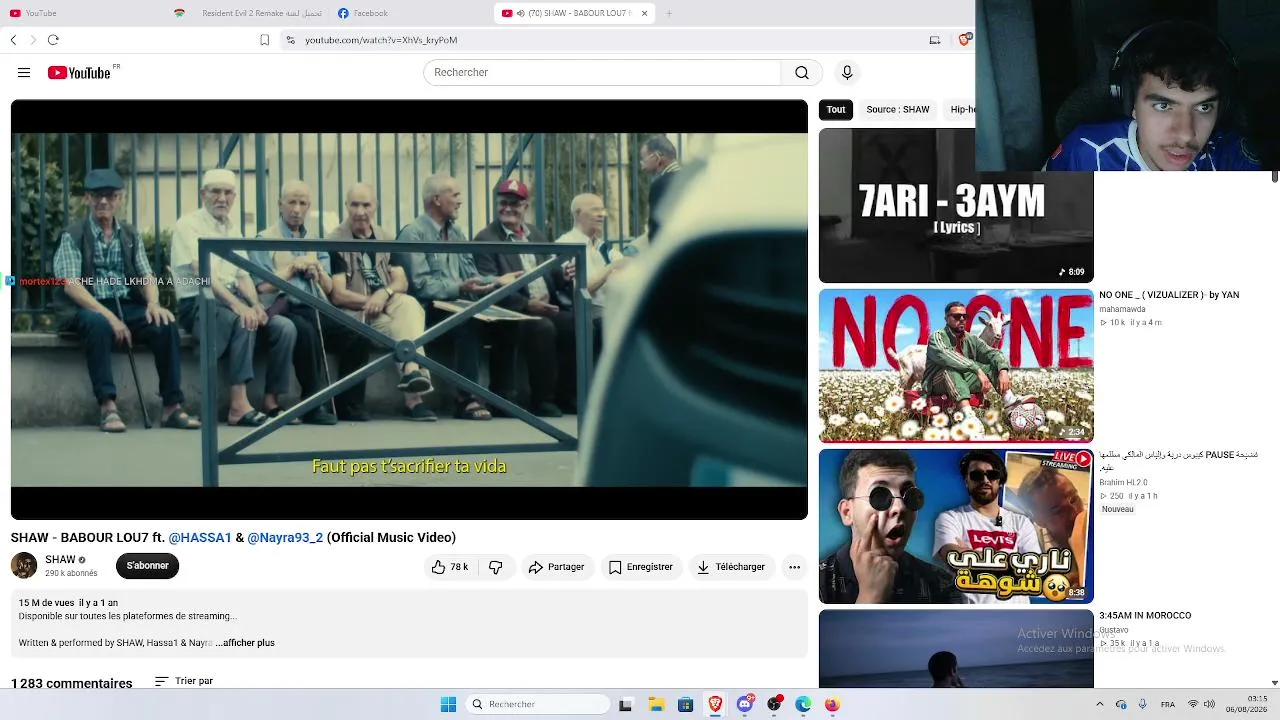Start voice search with the microphone
Screen dimensions: 1280x720
coord(847,73)
